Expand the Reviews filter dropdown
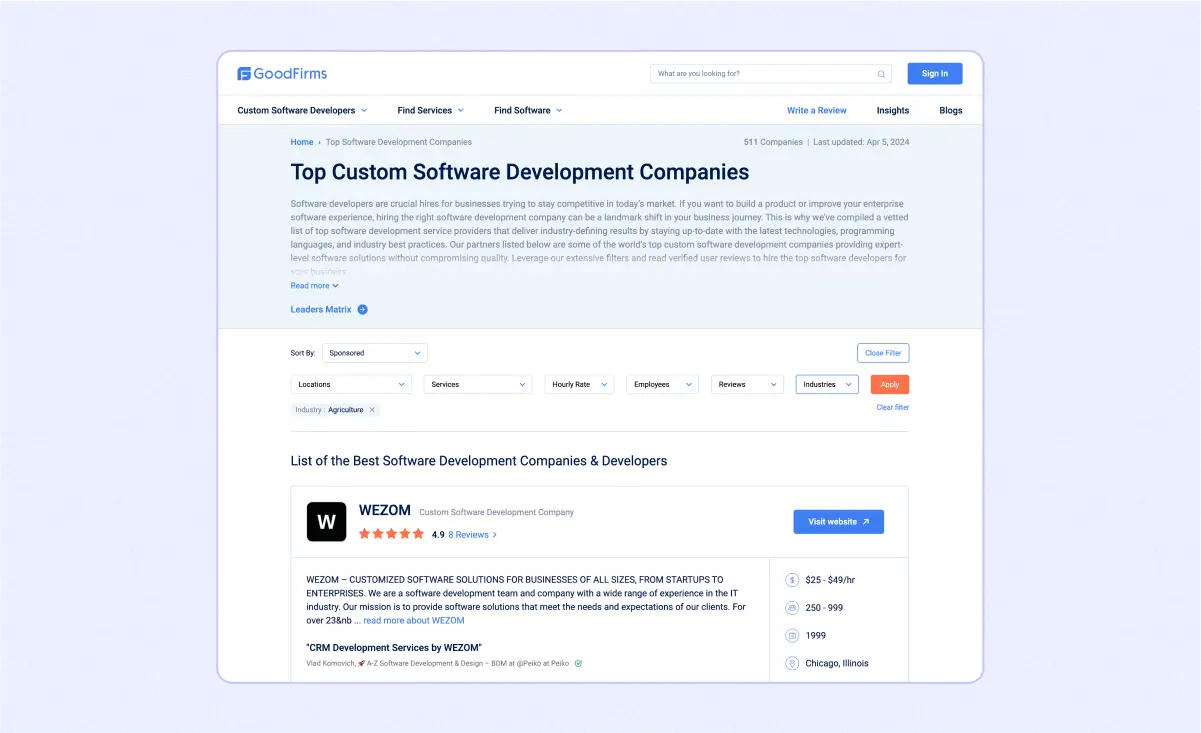Screen dimensions: 1201x733 tap(747, 384)
